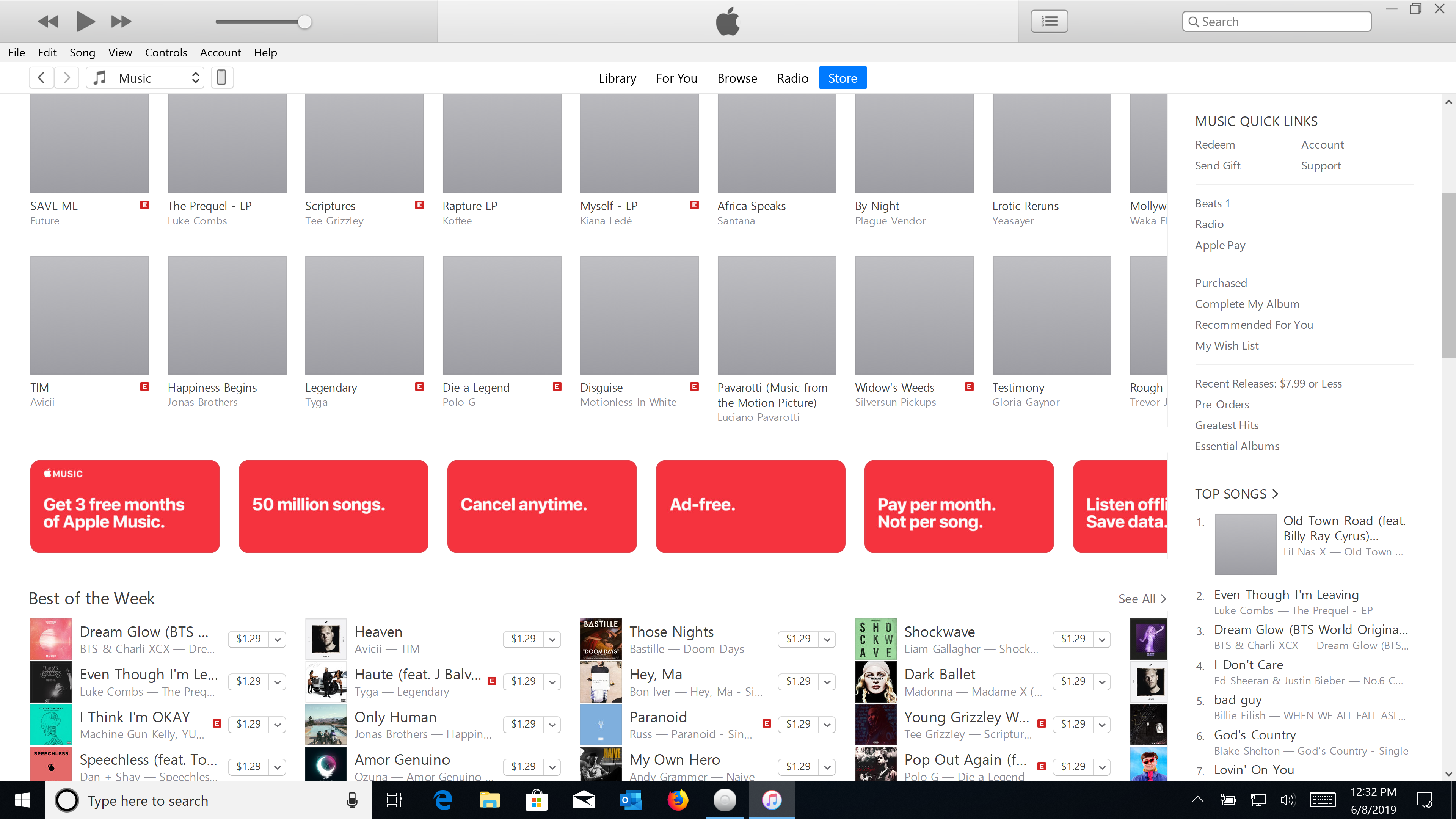Rewind to the previous track
The image size is (1456, 819).
(x=48, y=22)
